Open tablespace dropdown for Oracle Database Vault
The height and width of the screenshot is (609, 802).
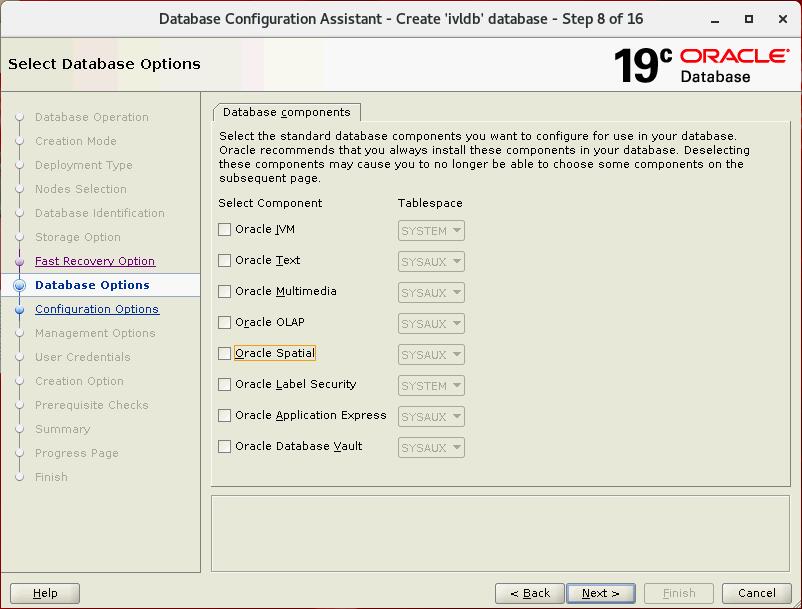click(431, 448)
